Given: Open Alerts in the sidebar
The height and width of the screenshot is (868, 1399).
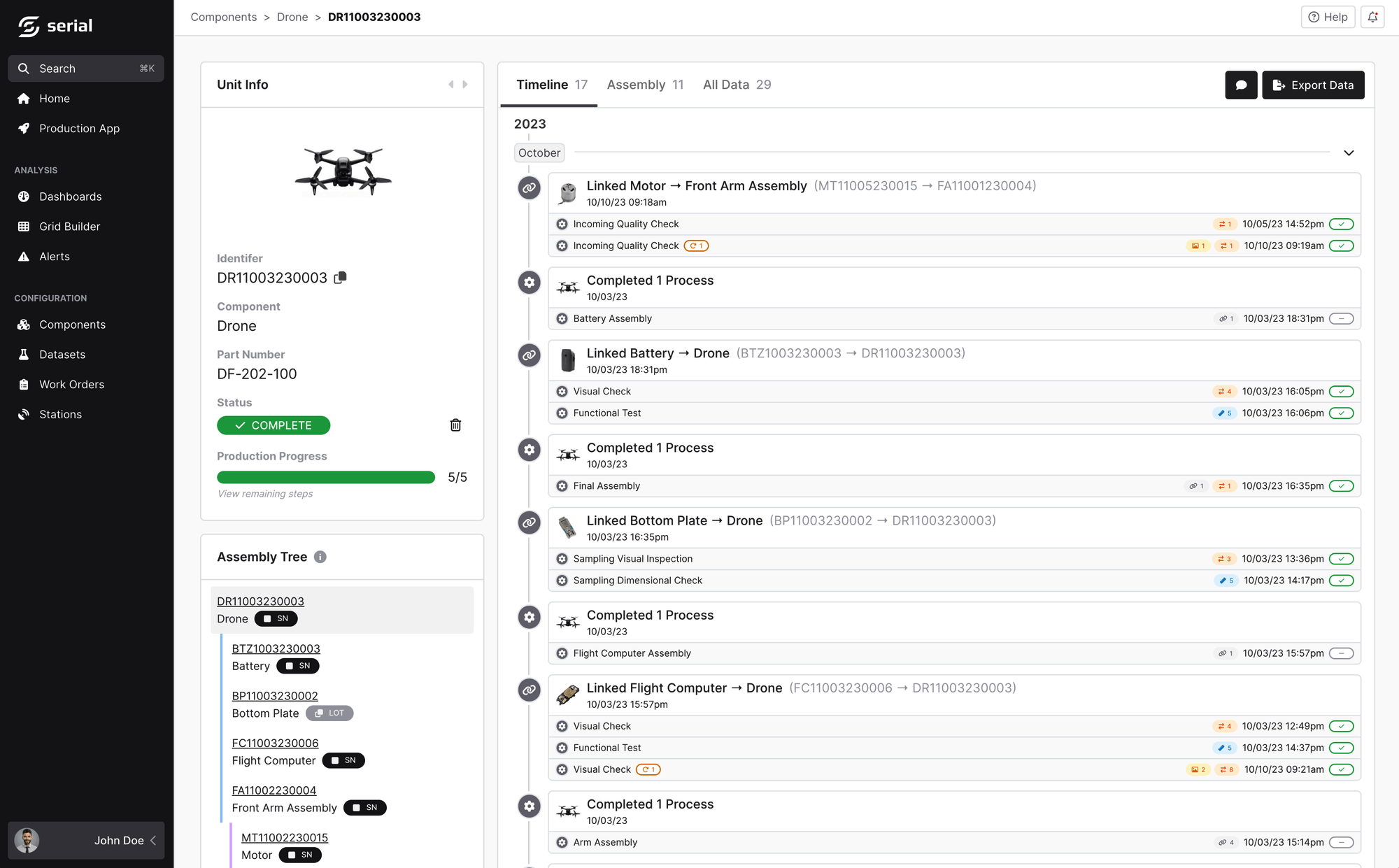Looking at the screenshot, I should [x=54, y=257].
